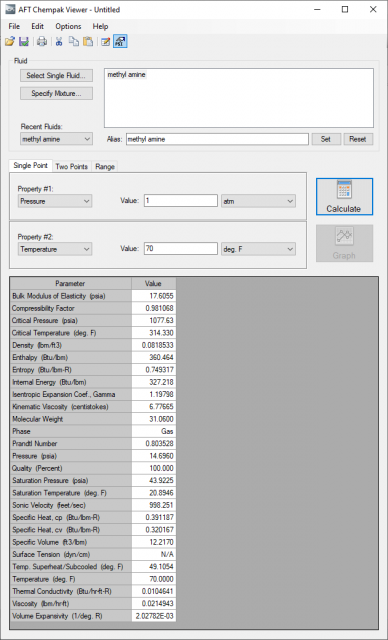The image size is (388, 640).
Task: Select the Saturation Pressure row label
Action: click(70, 480)
